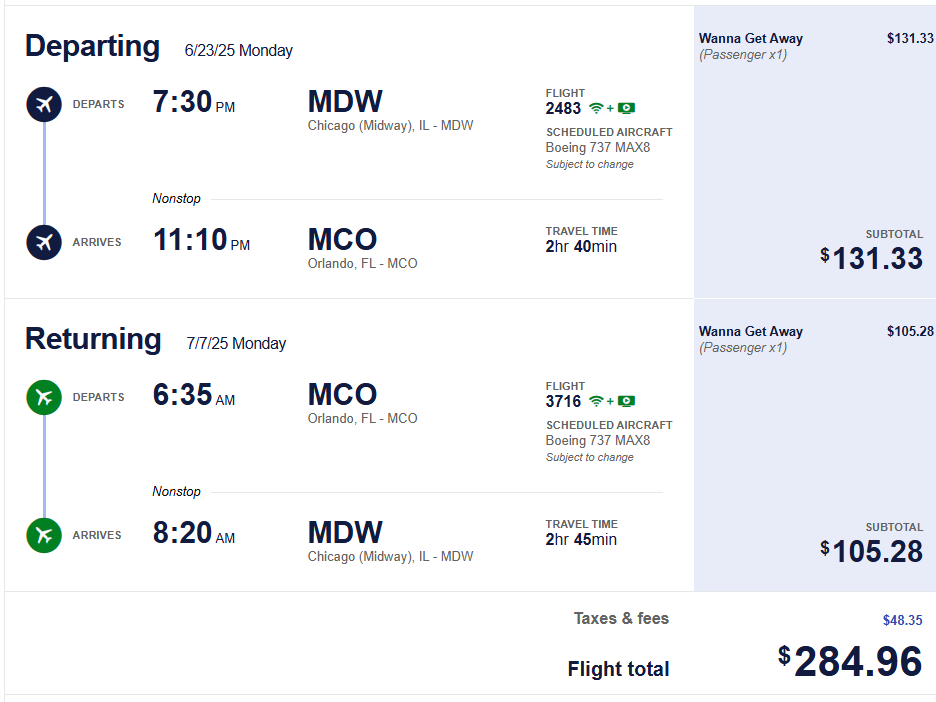Click the Returning section heading
Screen dimensions: 936x702
click(x=93, y=339)
